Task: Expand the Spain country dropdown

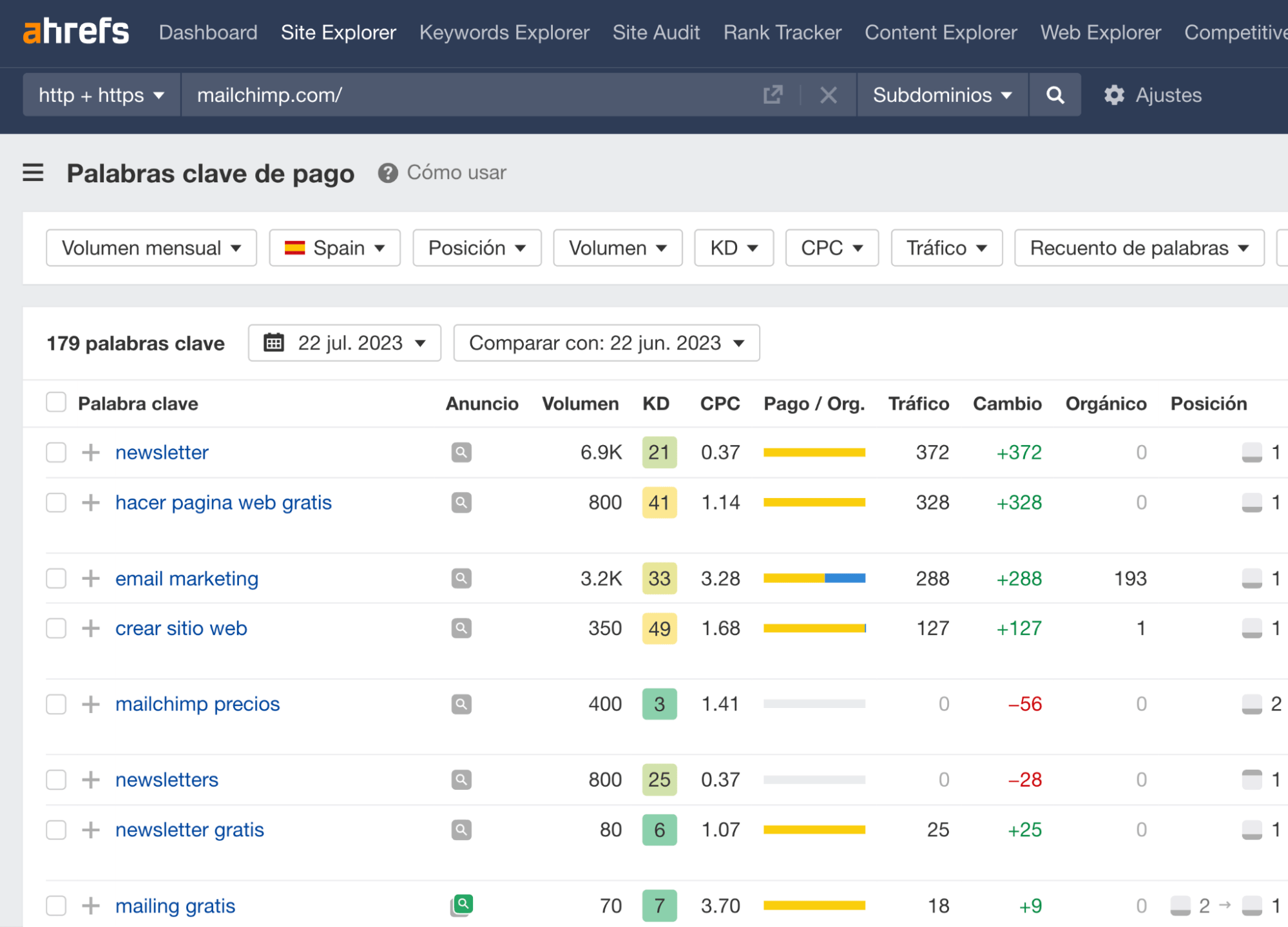Action: click(335, 248)
